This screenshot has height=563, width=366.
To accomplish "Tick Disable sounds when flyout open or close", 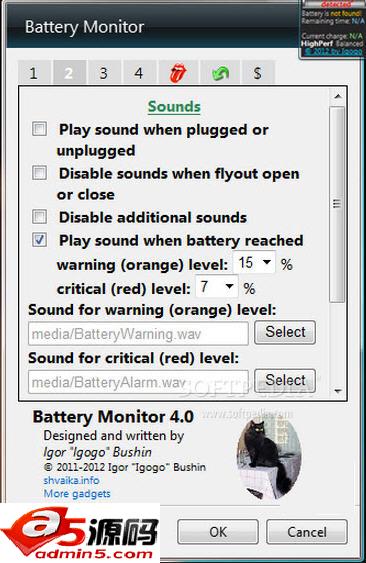I will pyautogui.click(x=39, y=173).
